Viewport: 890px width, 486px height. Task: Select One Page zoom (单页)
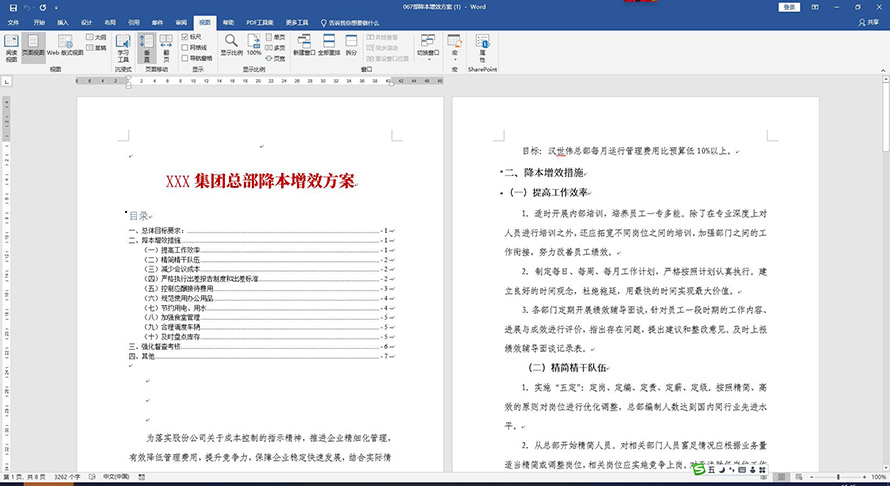pos(276,37)
